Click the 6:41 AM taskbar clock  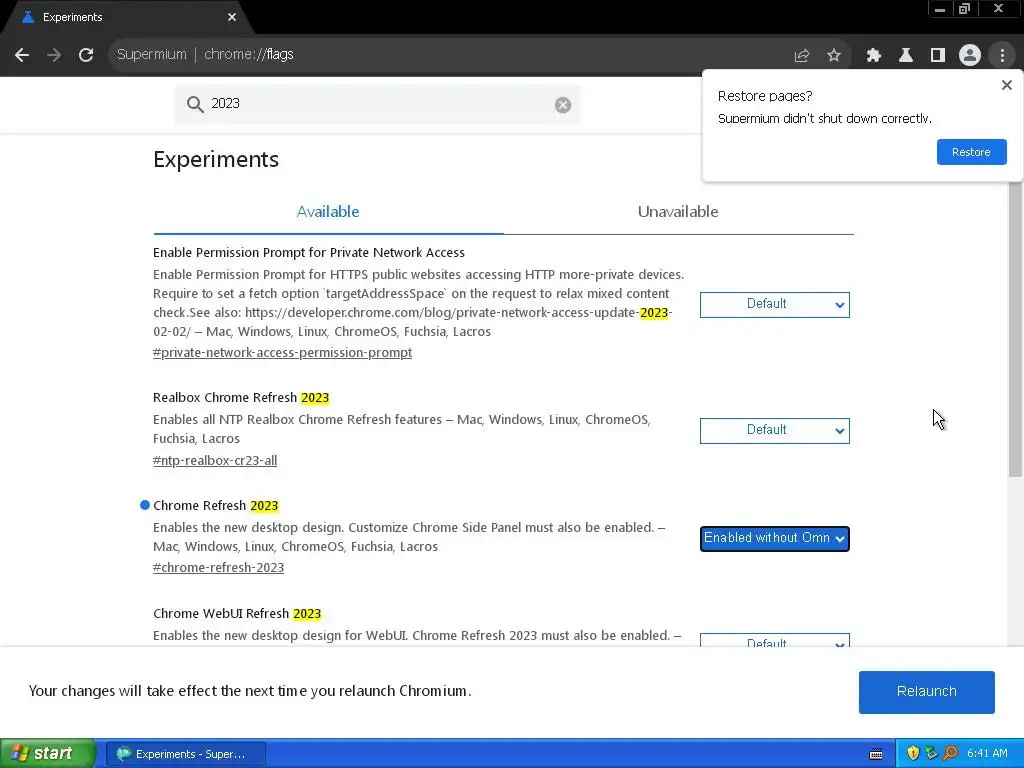coord(987,754)
